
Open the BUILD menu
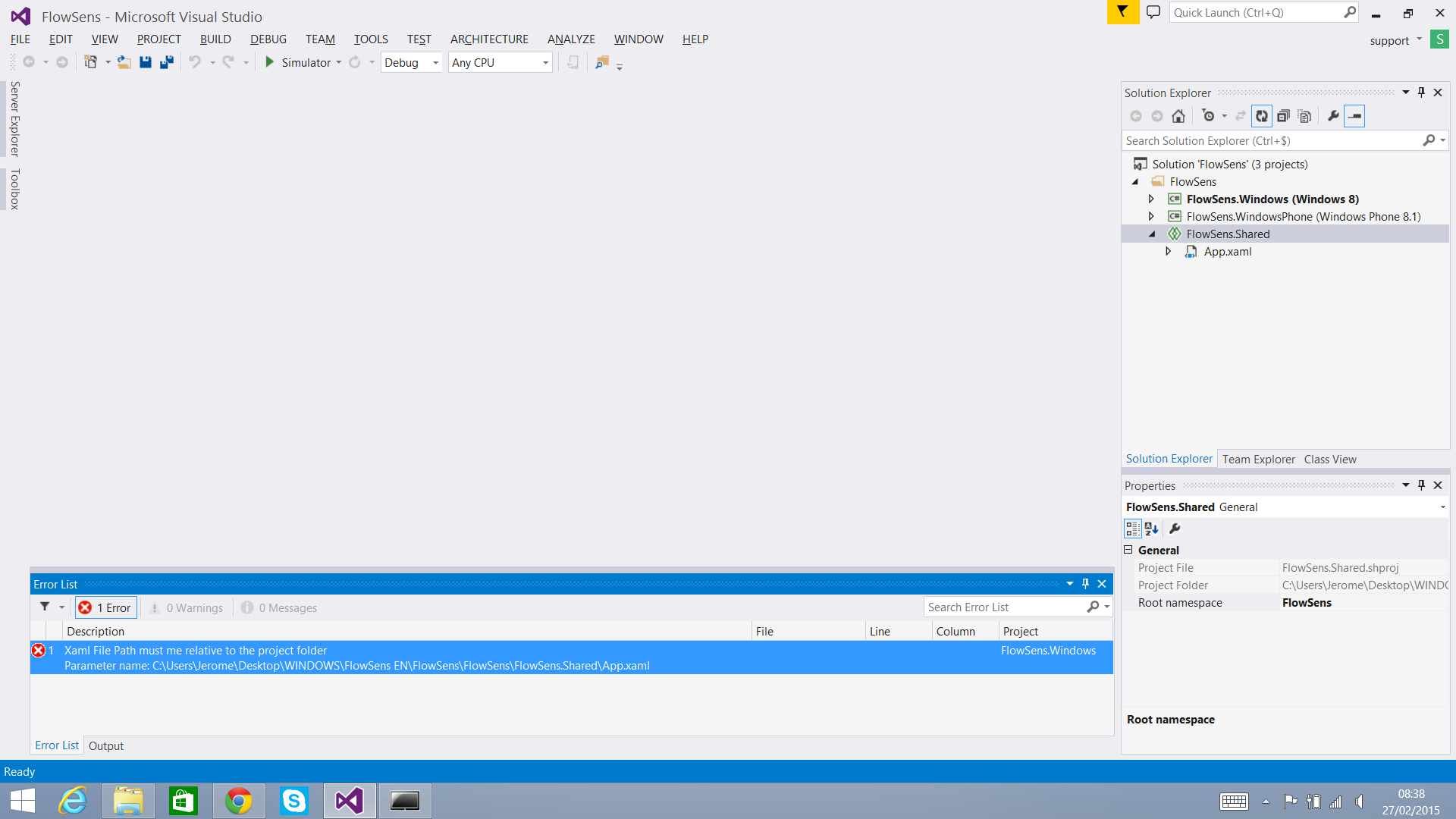(x=215, y=39)
